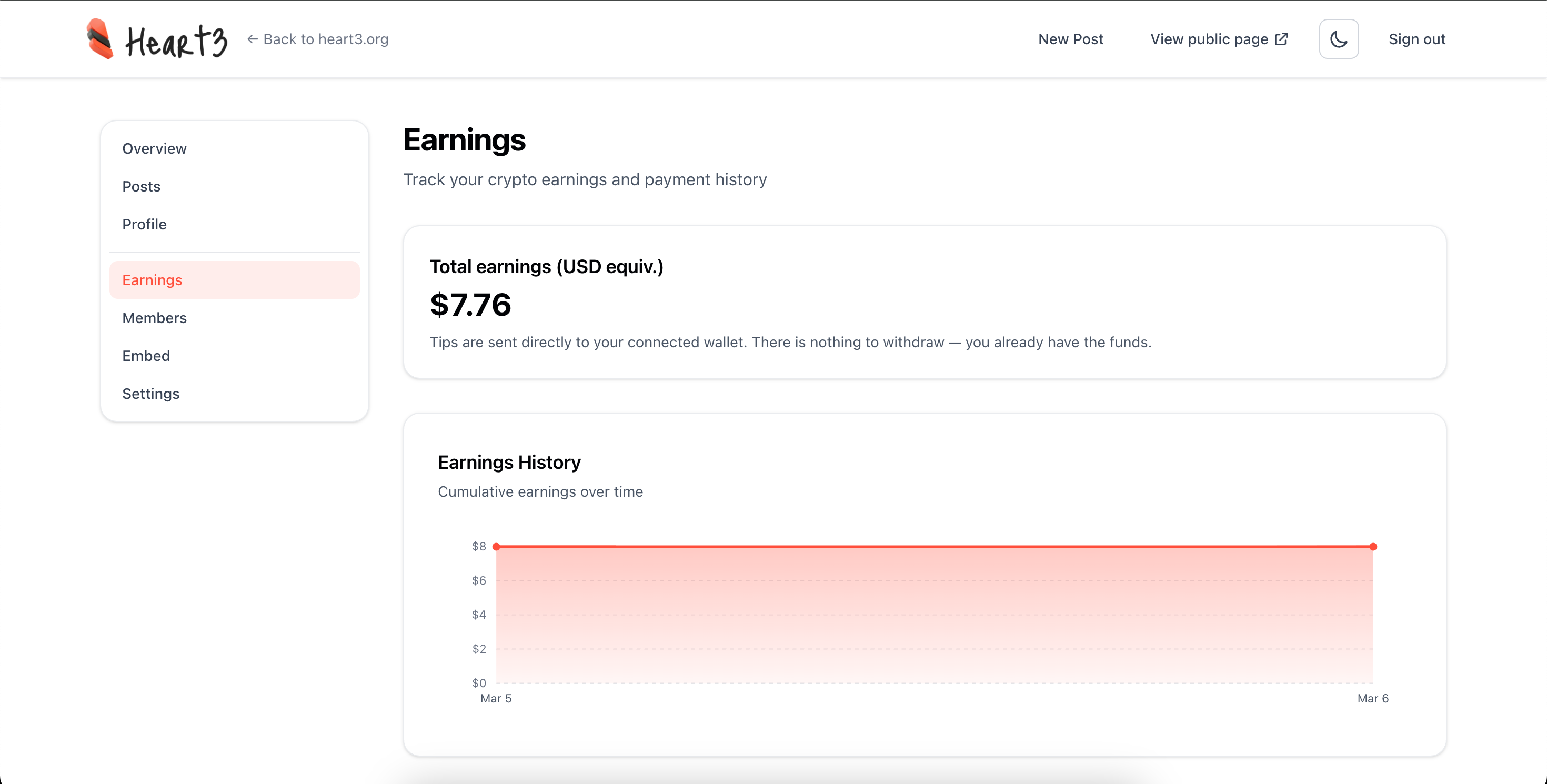Click the Heart3 logo icon
Viewport: 1547px width, 784px height.
(x=99, y=39)
